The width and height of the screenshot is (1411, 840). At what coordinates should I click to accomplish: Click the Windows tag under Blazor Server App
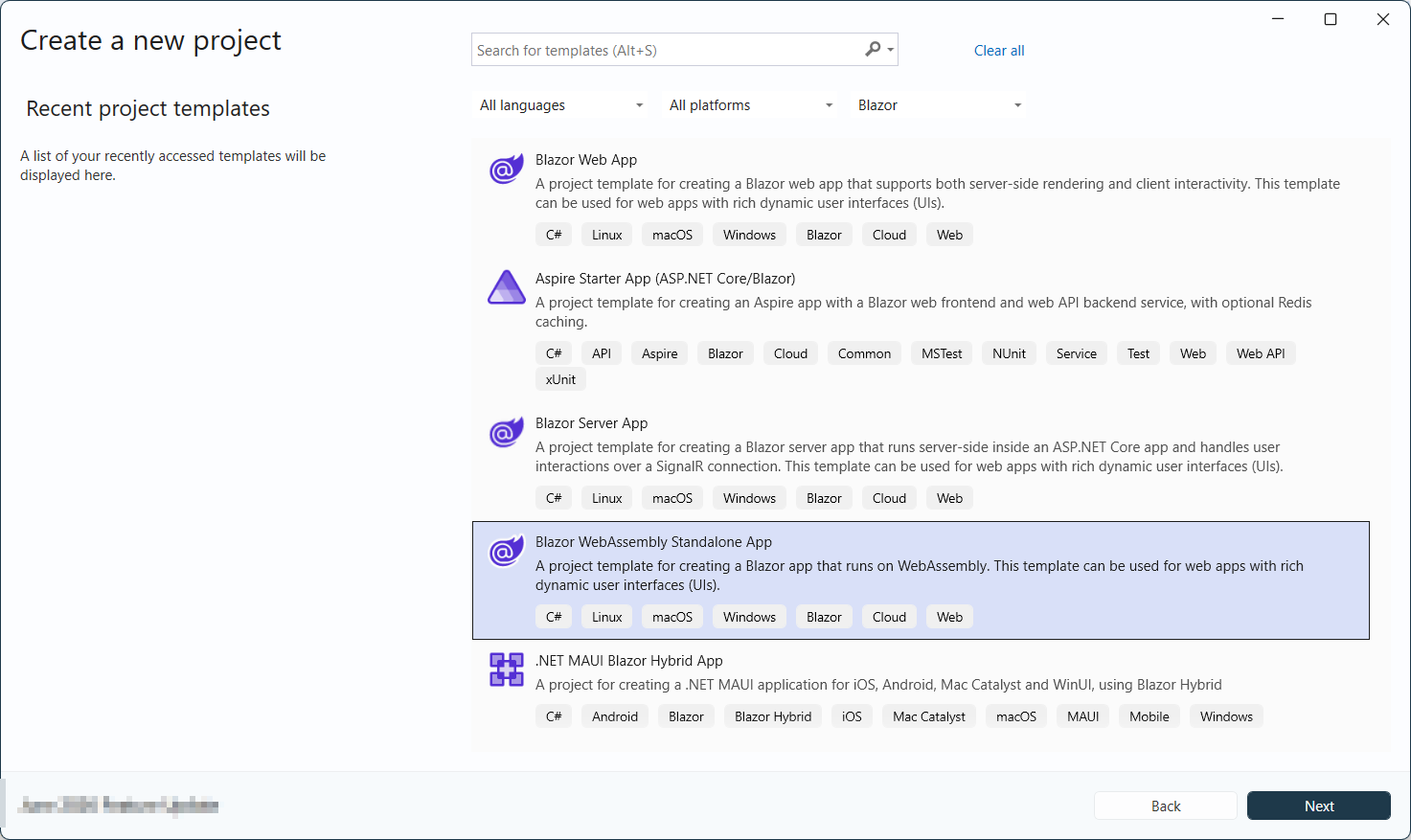coord(749,498)
